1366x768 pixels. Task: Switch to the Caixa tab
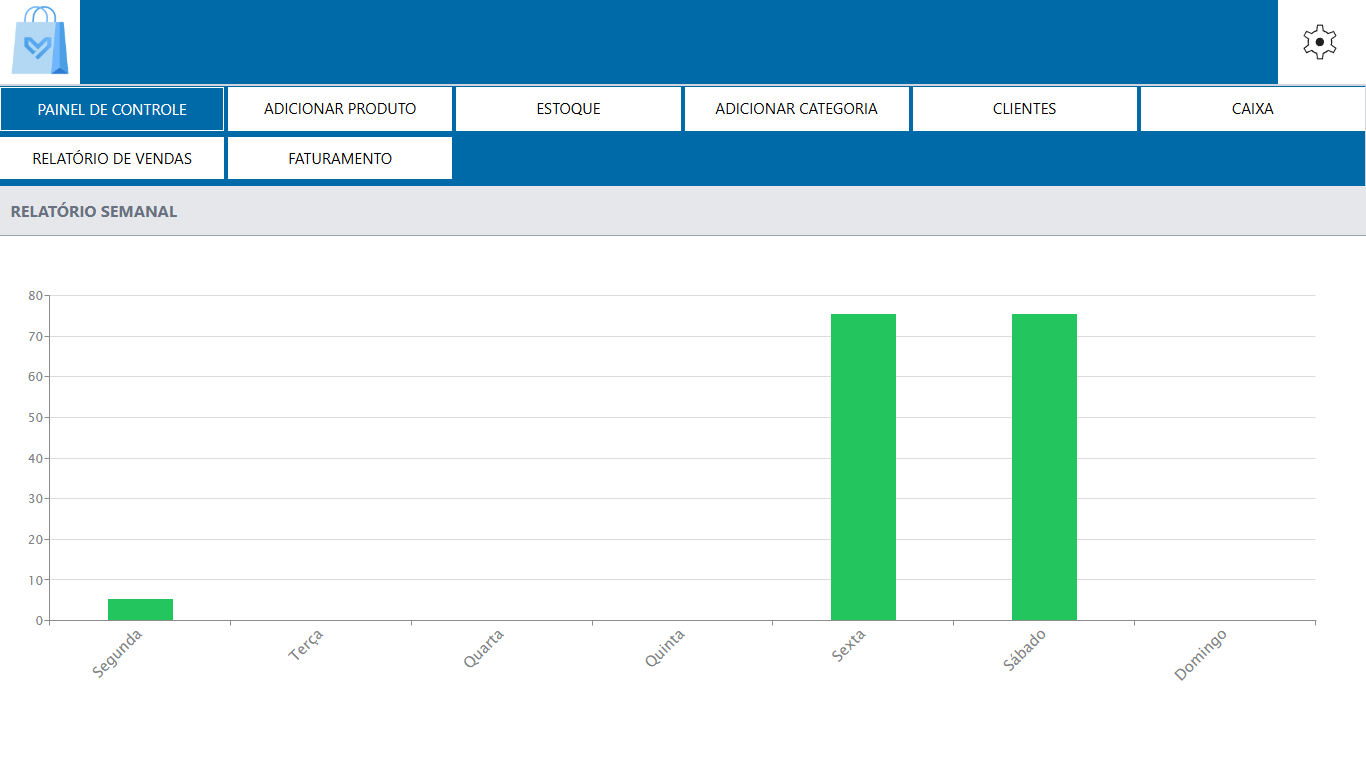tap(1252, 109)
